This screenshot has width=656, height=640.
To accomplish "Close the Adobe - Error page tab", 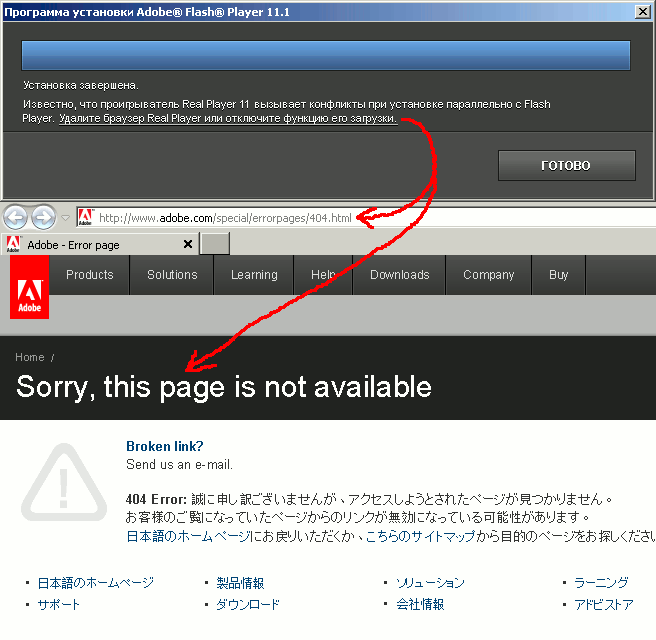I will coord(187,244).
